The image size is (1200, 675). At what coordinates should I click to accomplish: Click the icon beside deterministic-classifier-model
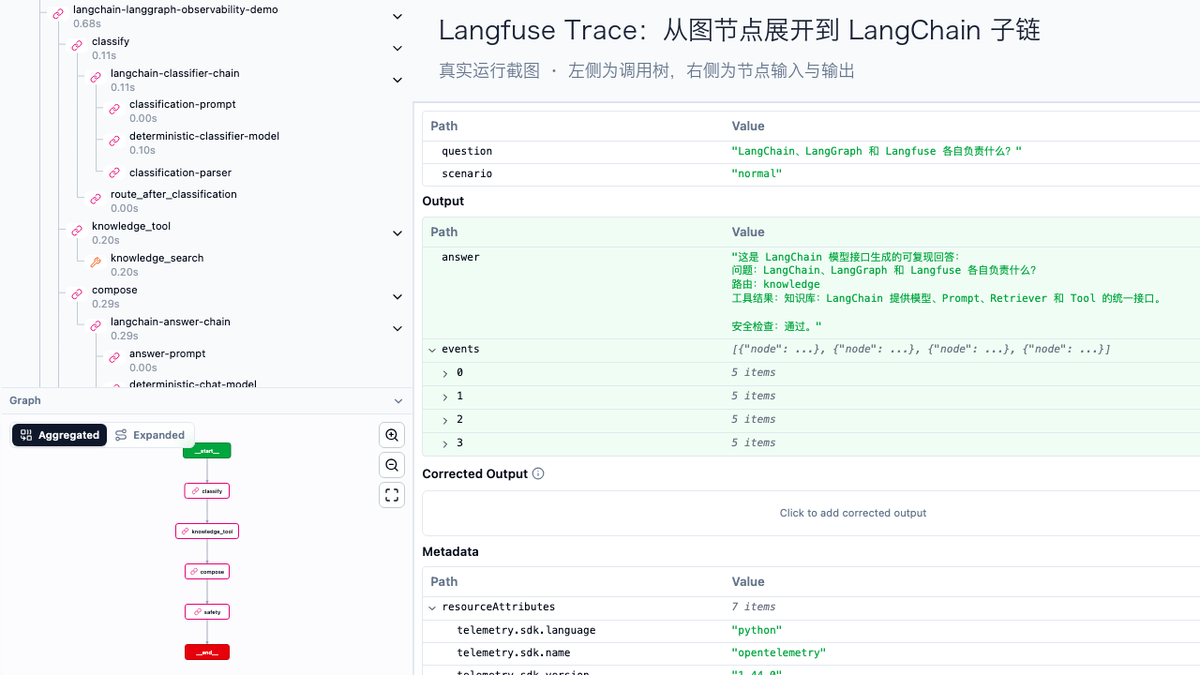114,142
